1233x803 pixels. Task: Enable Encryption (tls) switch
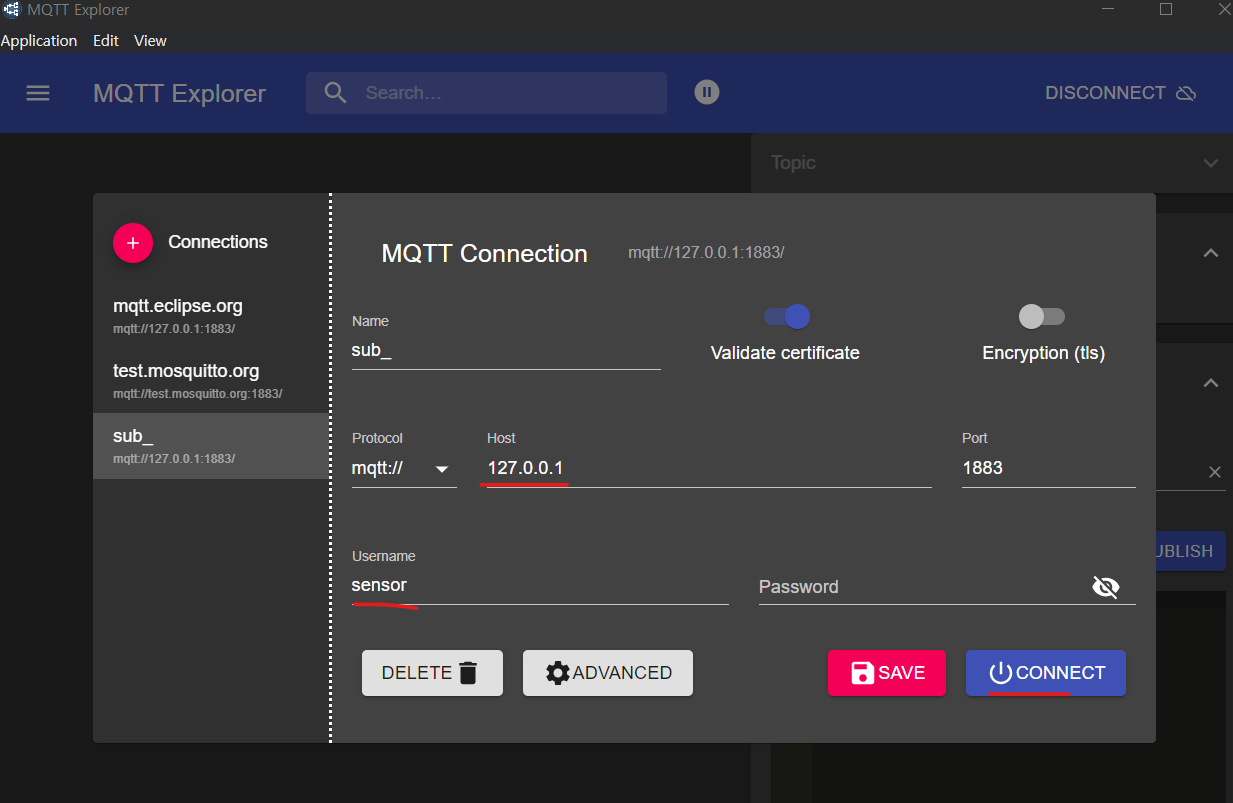click(x=1041, y=317)
